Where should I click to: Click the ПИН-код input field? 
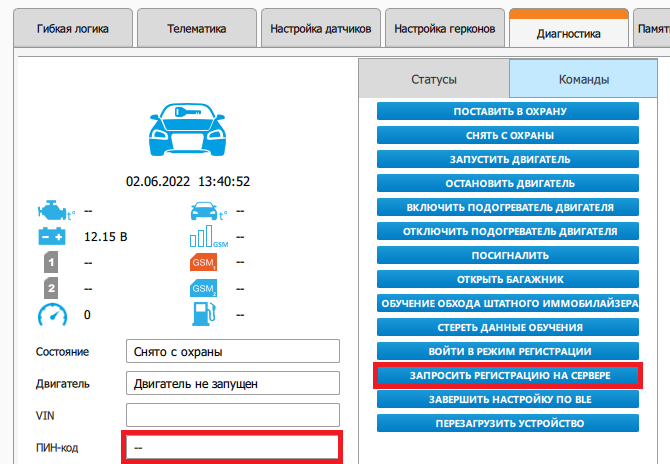point(232,447)
